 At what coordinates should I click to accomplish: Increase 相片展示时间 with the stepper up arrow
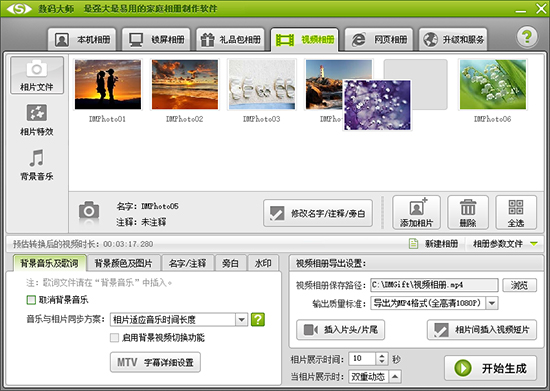[x=382, y=356]
